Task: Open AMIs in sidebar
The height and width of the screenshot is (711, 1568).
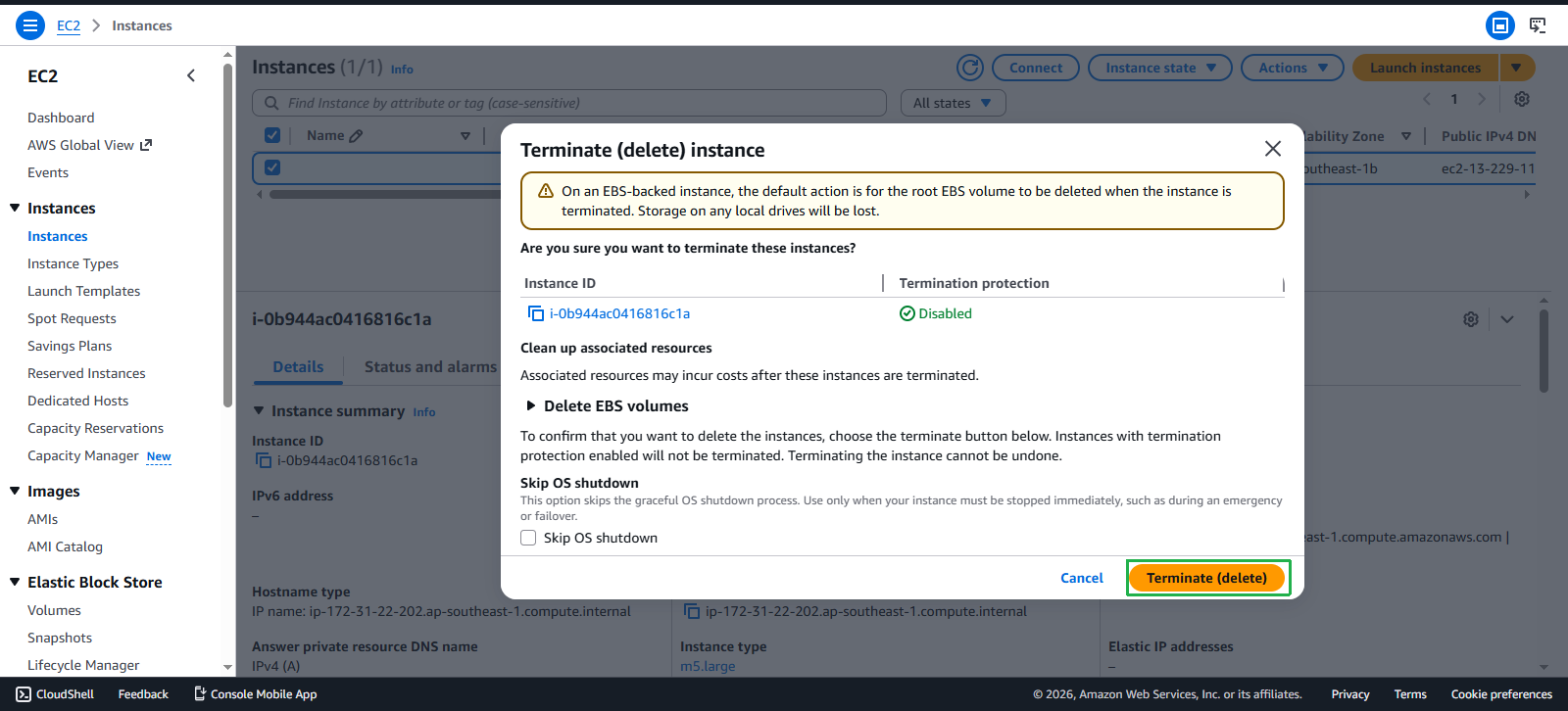Action: point(42,519)
